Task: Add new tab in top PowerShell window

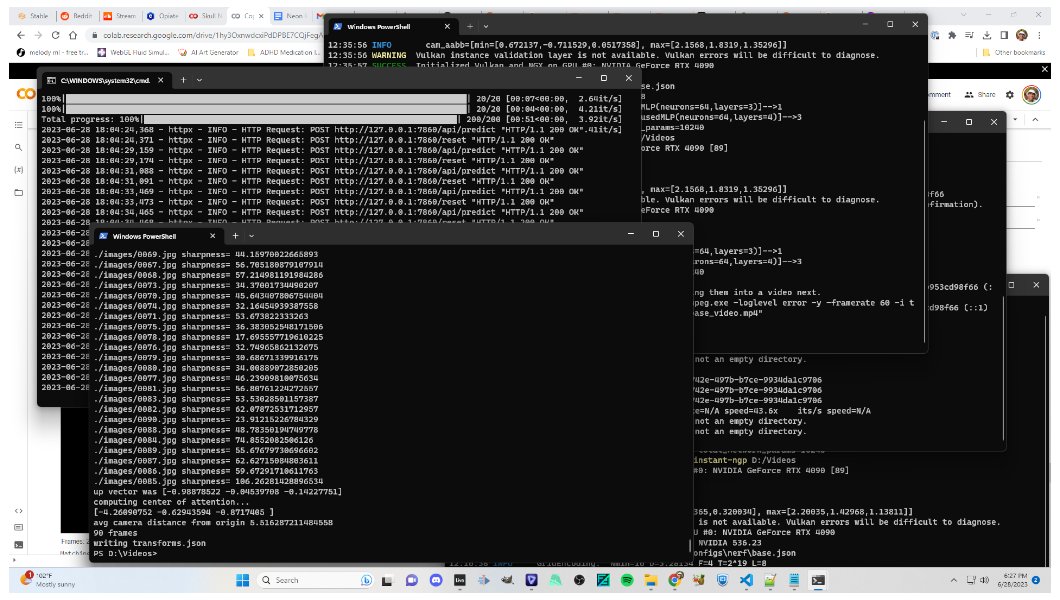Action: point(470,26)
